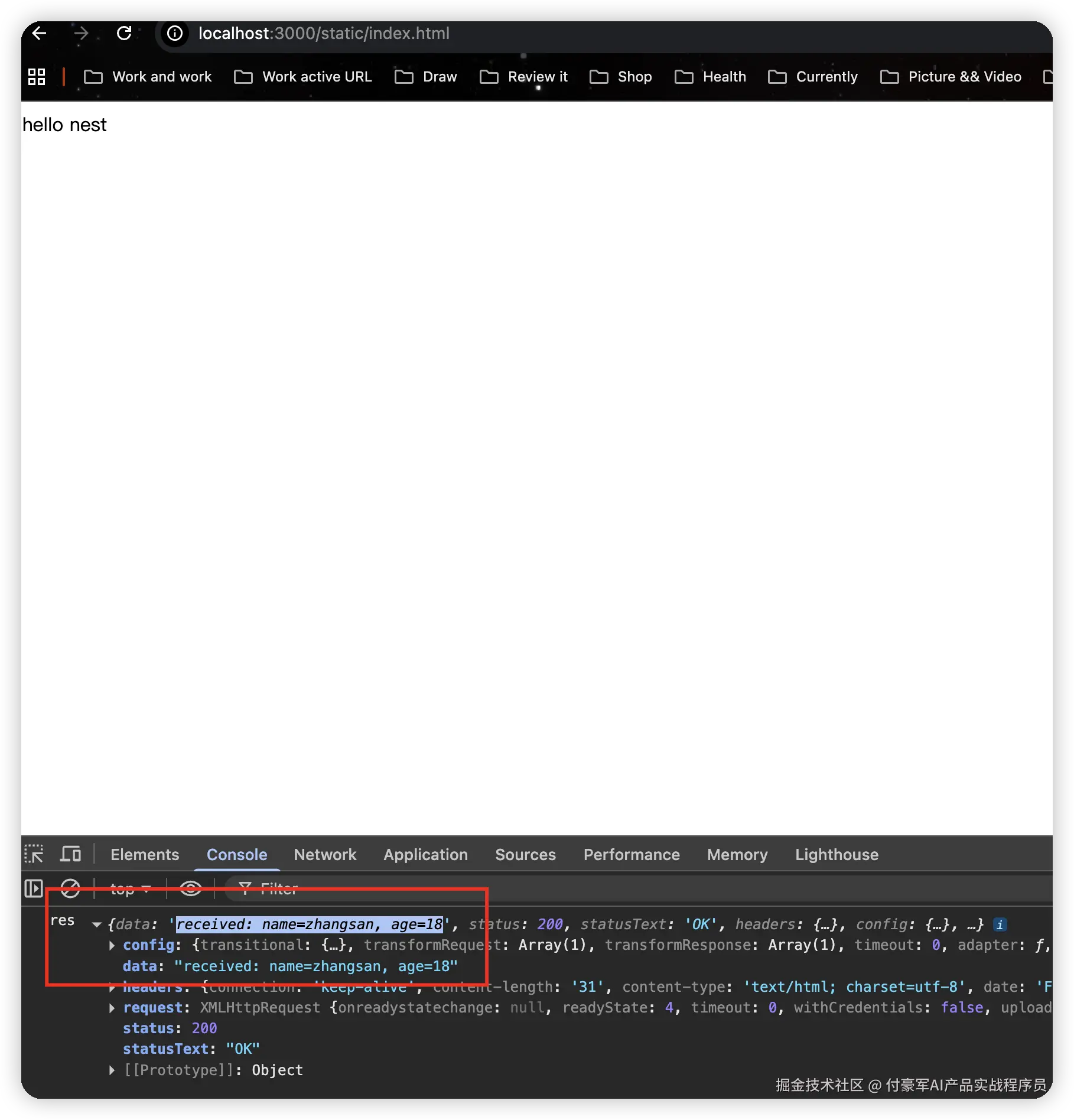Collapse the logged res object
Image resolution: width=1074 pixels, height=1120 pixels.
tap(97, 924)
